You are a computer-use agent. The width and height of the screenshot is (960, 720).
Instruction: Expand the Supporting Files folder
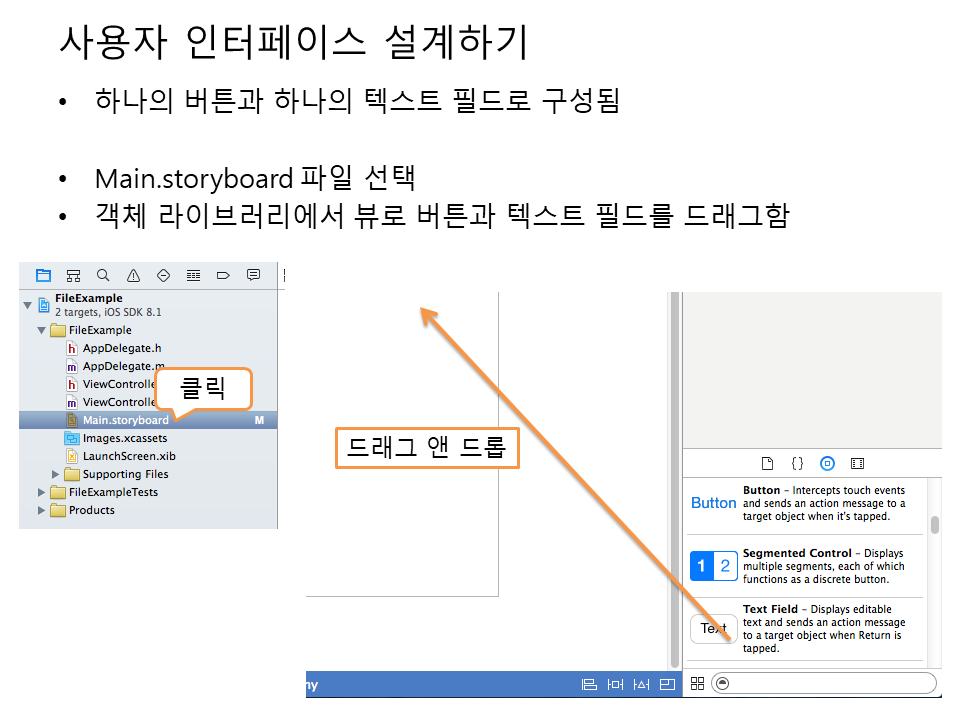(x=57, y=474)
